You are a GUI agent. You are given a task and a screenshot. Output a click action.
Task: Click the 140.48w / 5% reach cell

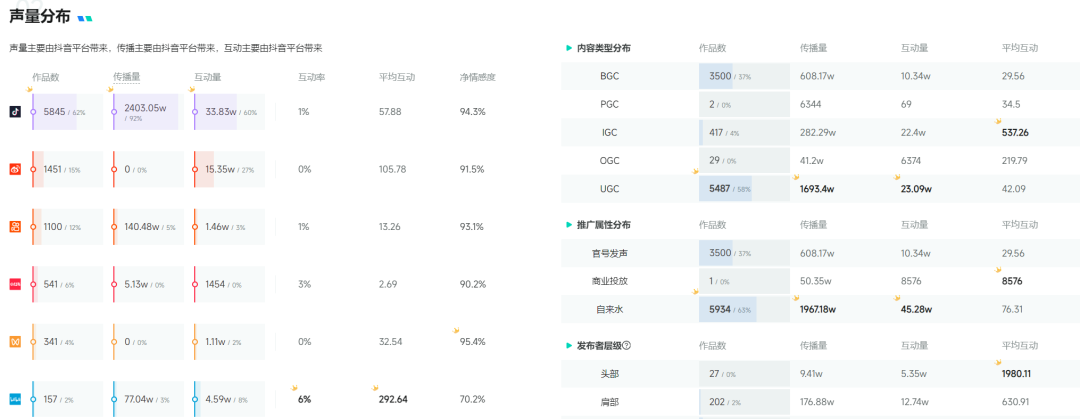tap(147, 227)
